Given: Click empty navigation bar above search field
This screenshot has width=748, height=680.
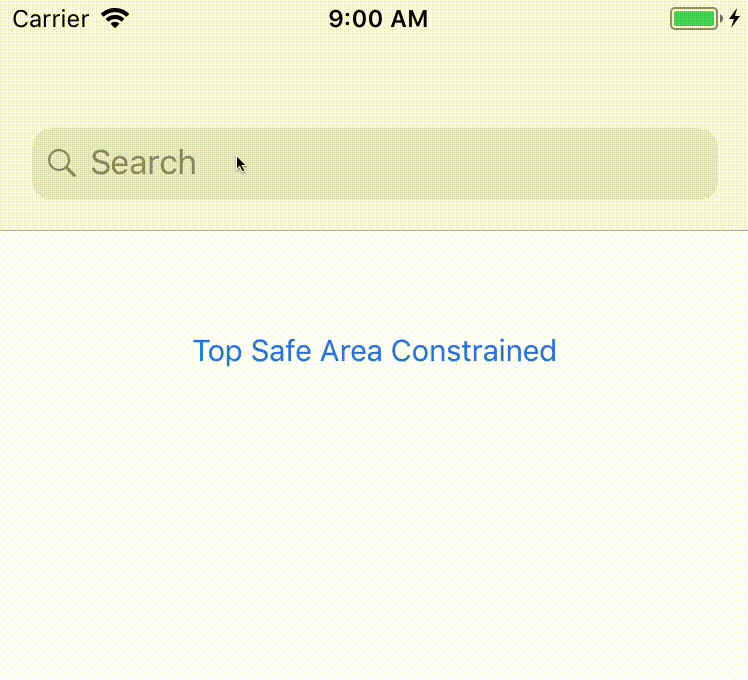Looking at the screenshot, I should pyautogui.click(x=374, y=82).
